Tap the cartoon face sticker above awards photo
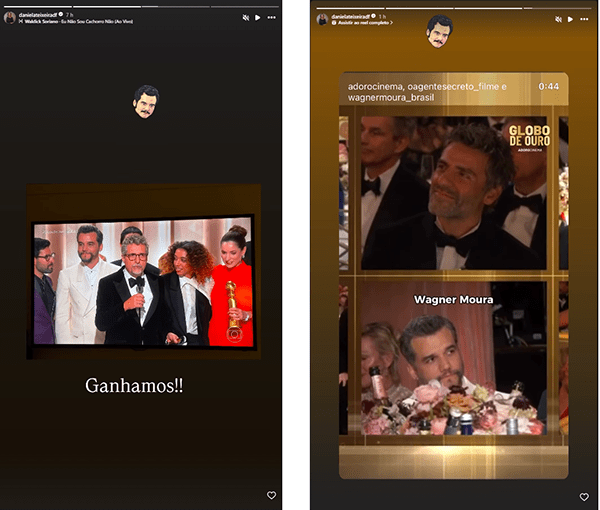 tap(146, 101)
